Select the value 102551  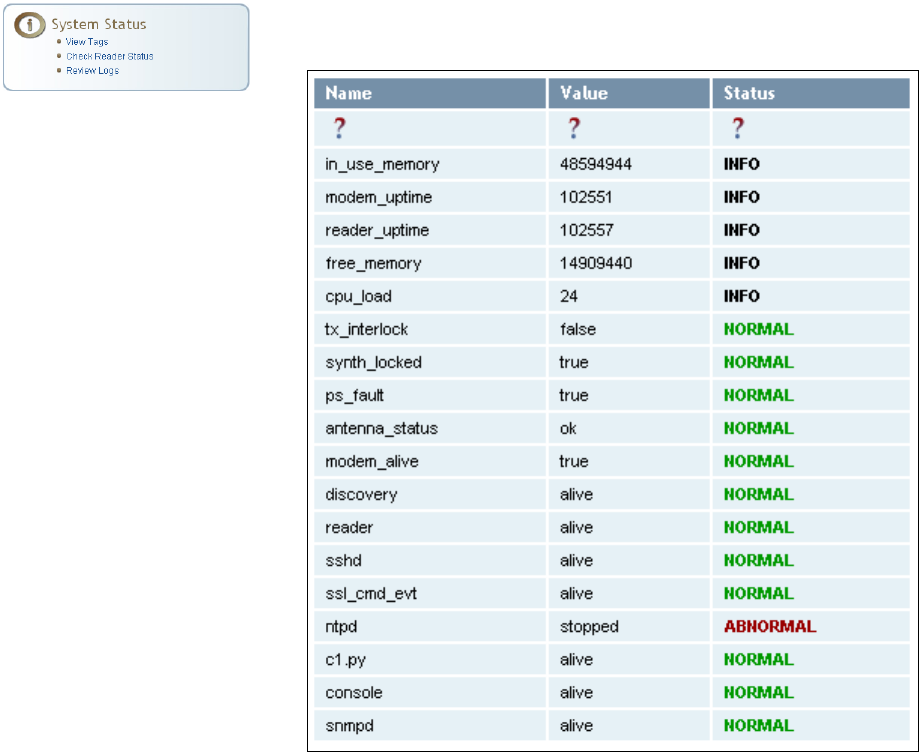point(586,197)
